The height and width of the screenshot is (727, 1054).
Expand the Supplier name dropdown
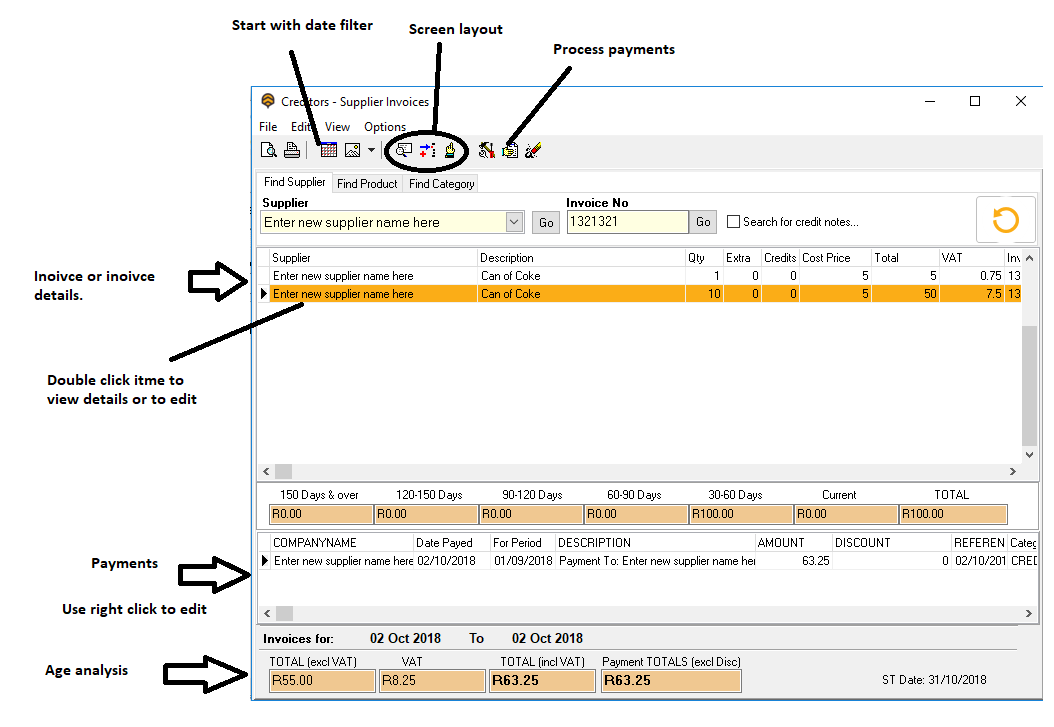point(514,222)
